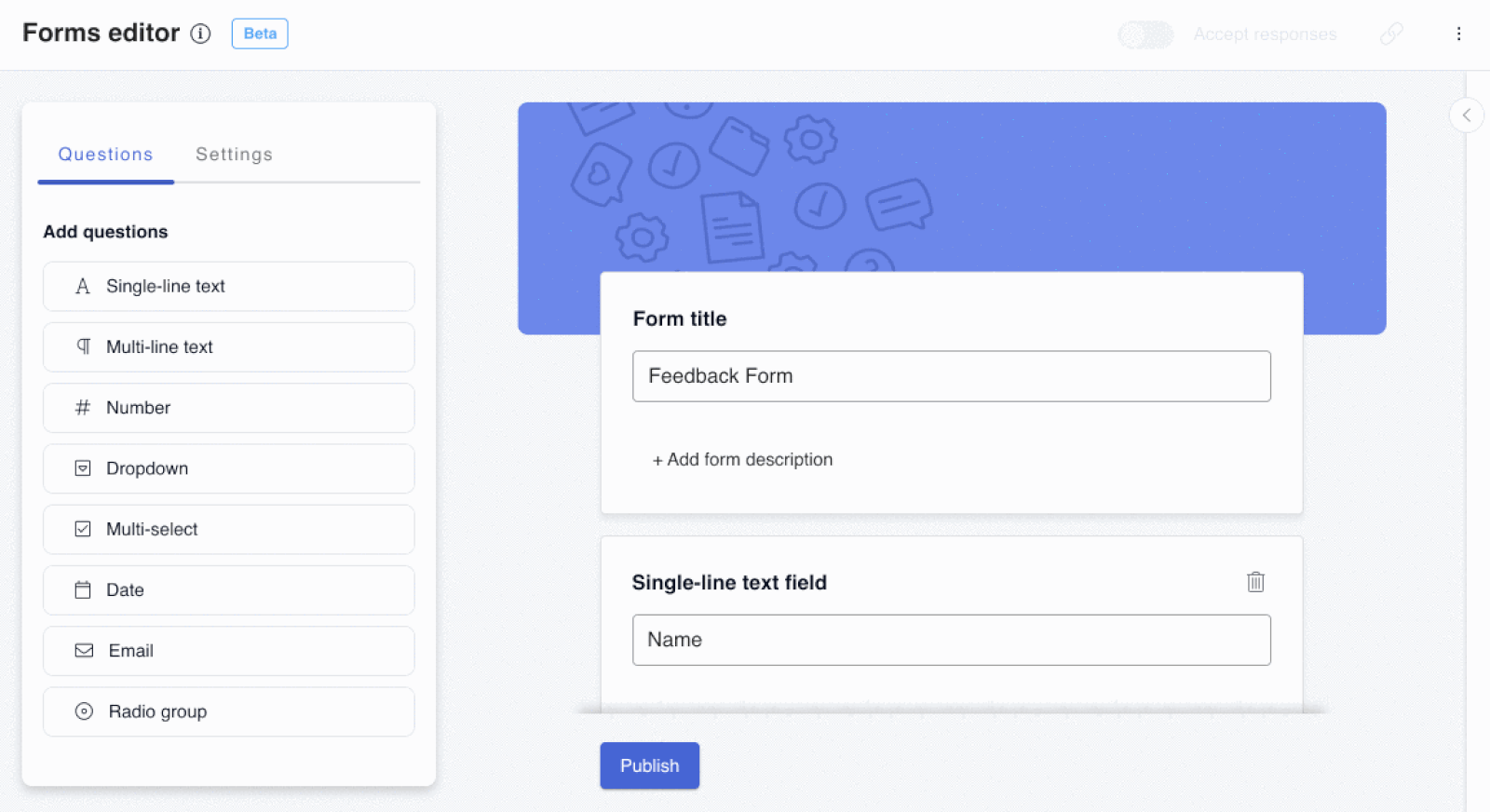
Task: Click the copy form link icon
Action: (x=1391, y=34)
